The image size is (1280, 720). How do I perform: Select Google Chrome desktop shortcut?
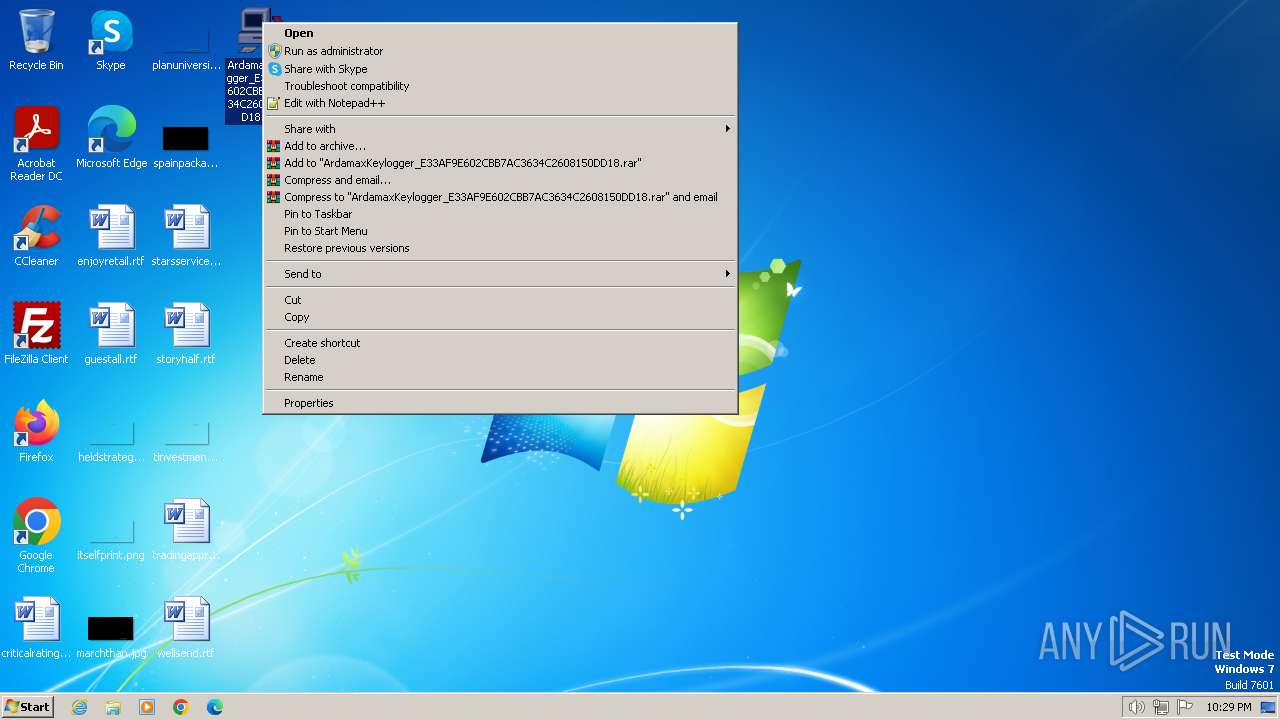point(36,536)
